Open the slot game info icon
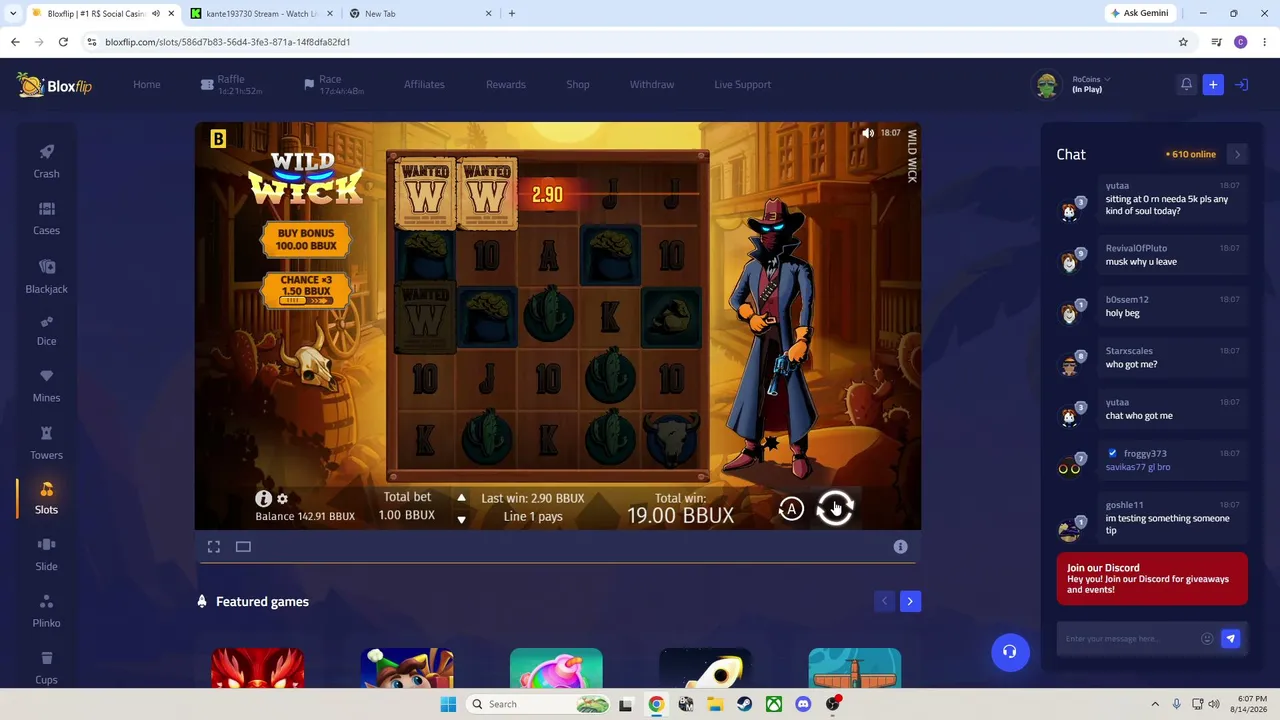Viewport: 1280px width, 720px height. 264,498
